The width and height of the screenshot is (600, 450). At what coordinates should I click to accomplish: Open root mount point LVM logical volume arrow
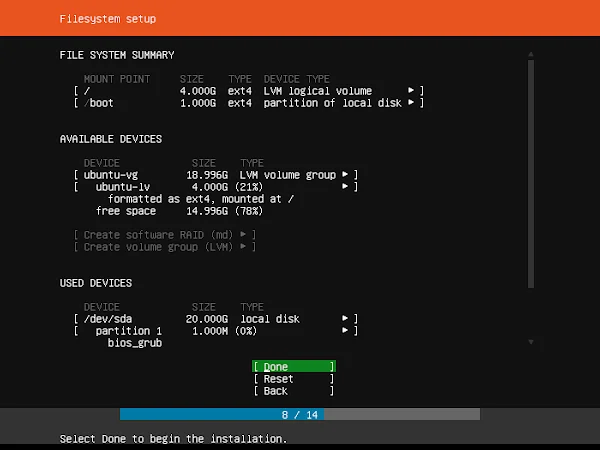coord(411,90)
